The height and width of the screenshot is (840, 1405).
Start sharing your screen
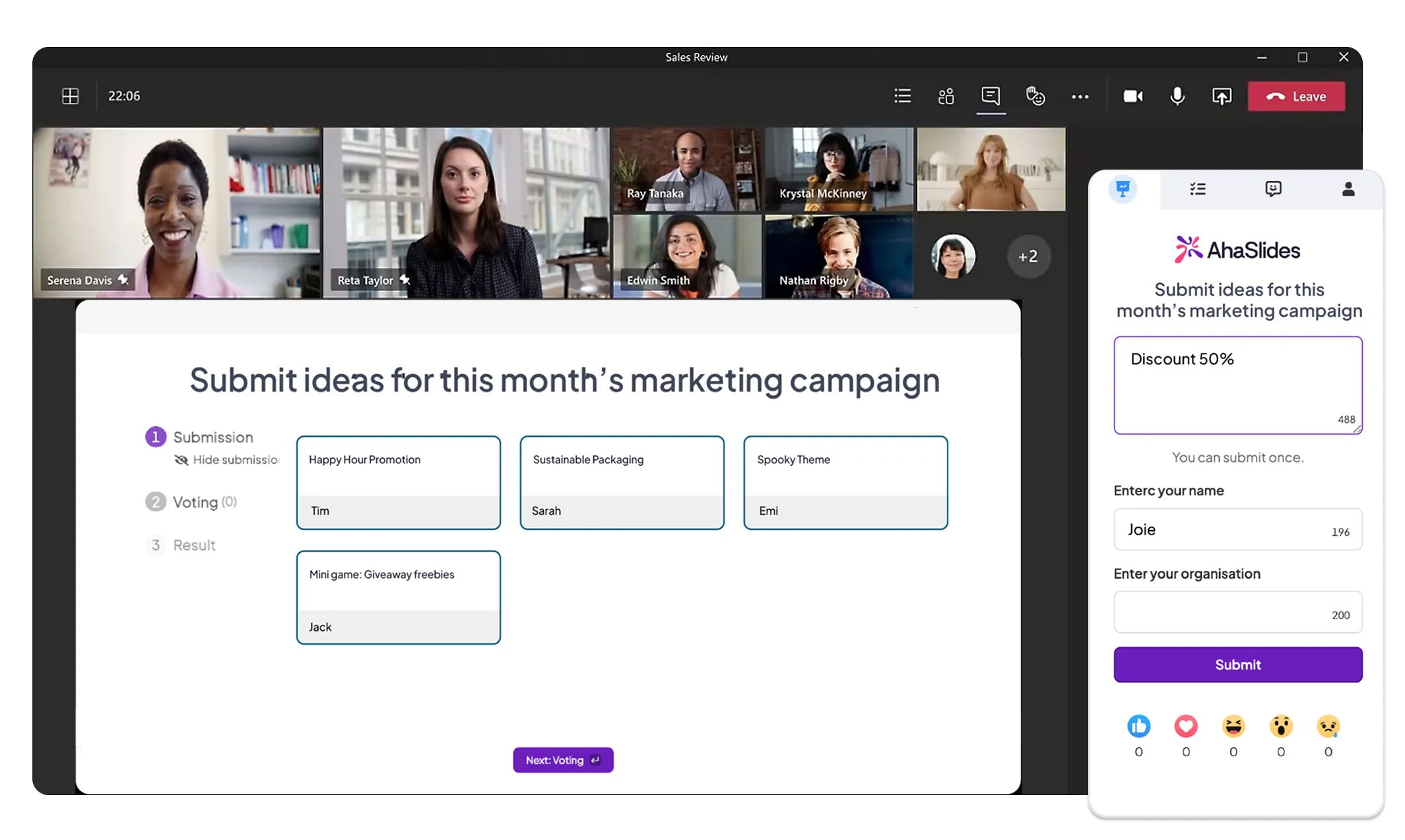pyautogui.click(x=1222, y=96)
